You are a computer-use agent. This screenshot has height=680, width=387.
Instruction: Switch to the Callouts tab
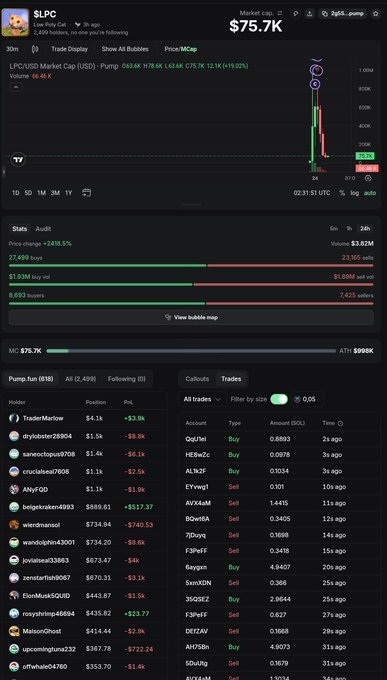(x=197, y=379)
